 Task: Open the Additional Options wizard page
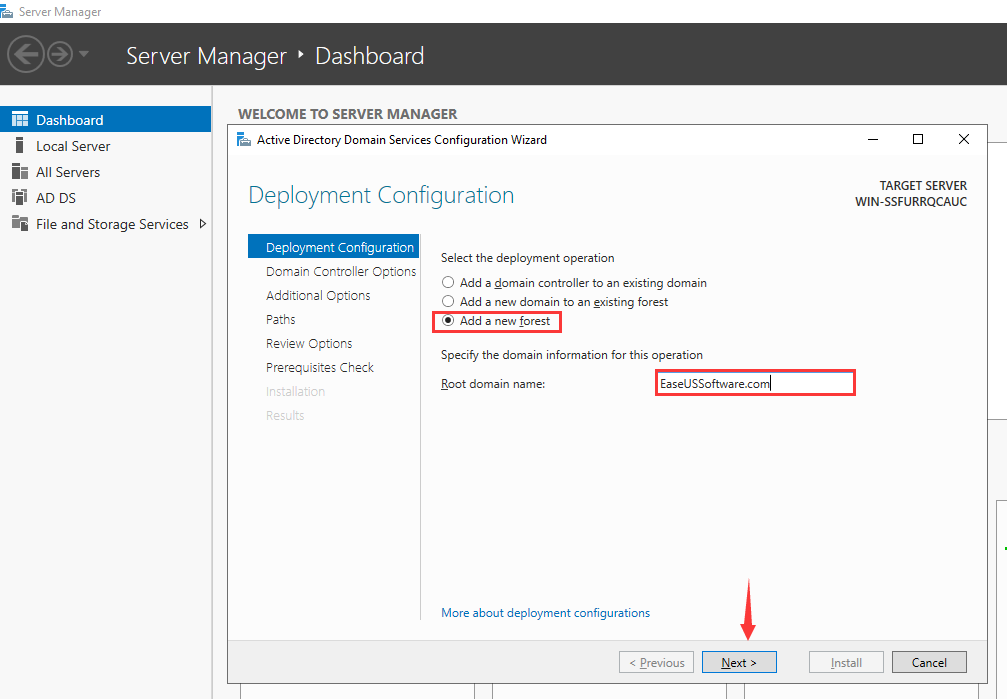point(318,296)
